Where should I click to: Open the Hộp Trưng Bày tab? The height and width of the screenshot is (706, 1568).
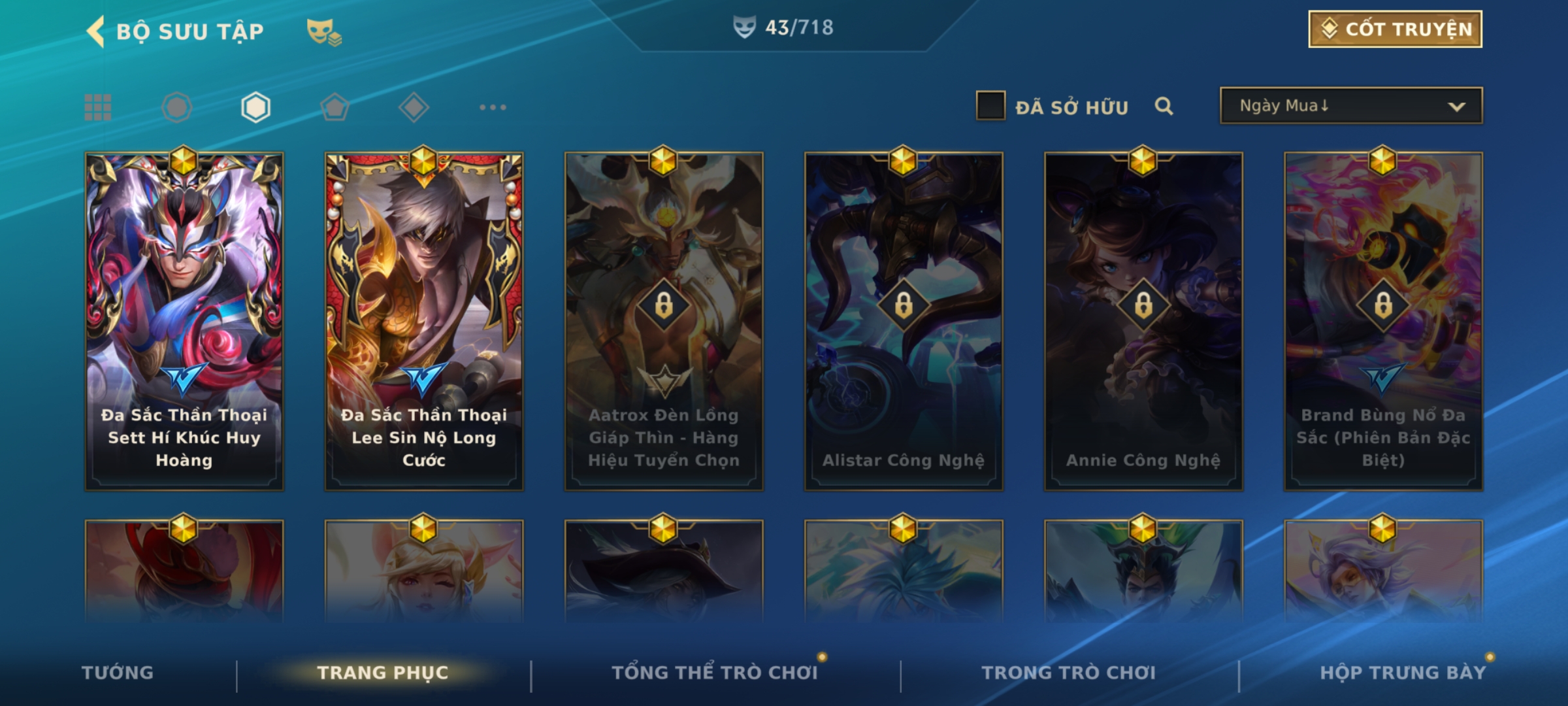tap(1403, 673)
